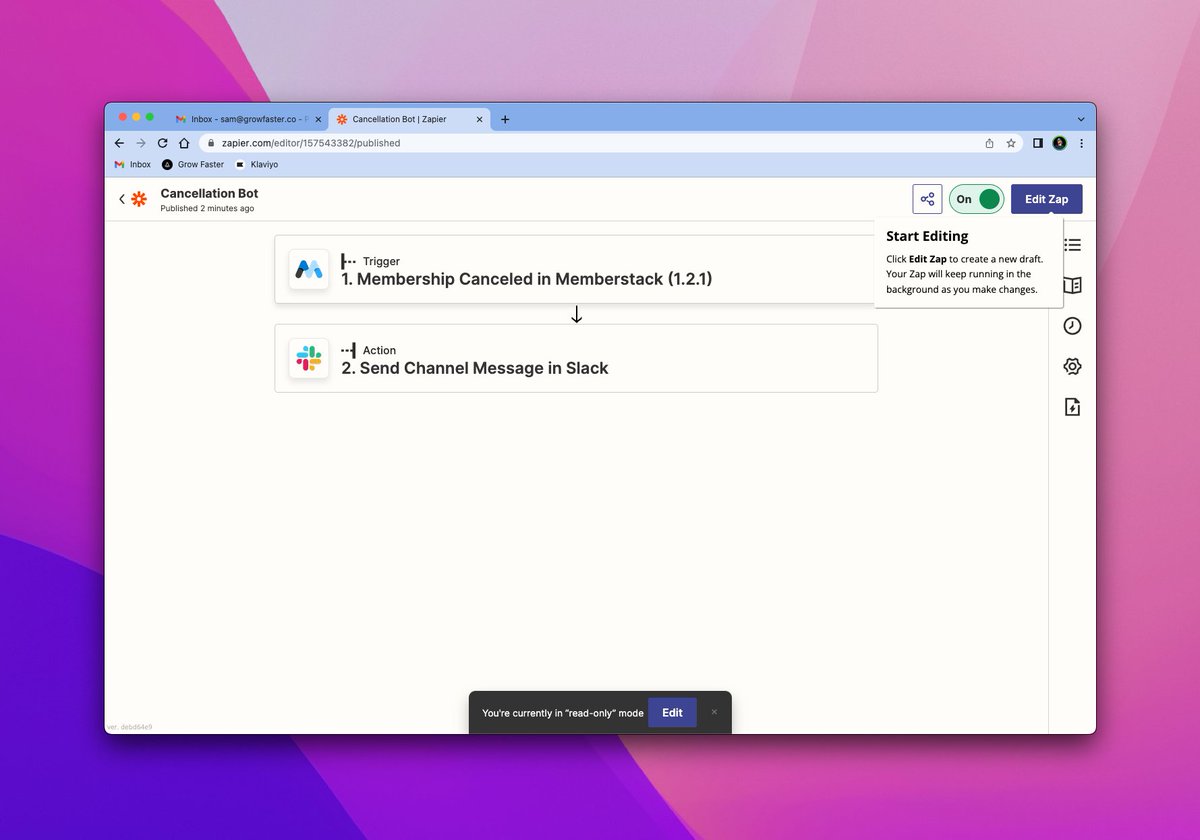1200x840 pixels.
Task: Close the Gmail Inbox tab
Action: click(x=318, y=119)
